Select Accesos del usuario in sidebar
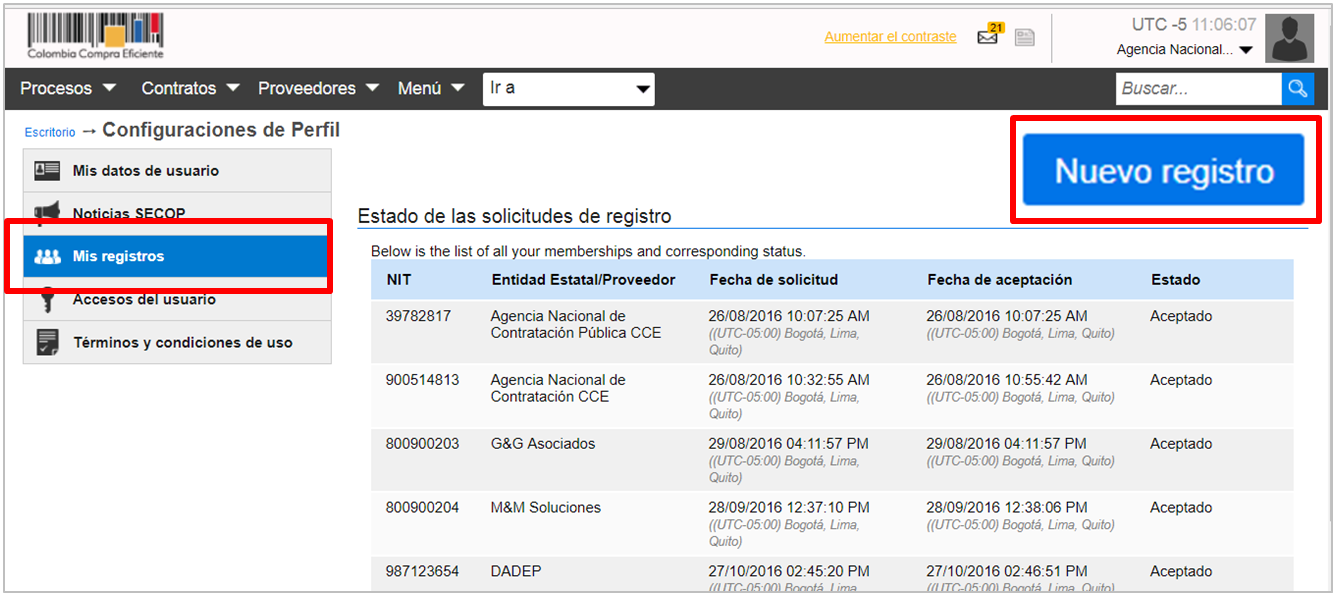1335x595 pixels. tap(144, 300)
